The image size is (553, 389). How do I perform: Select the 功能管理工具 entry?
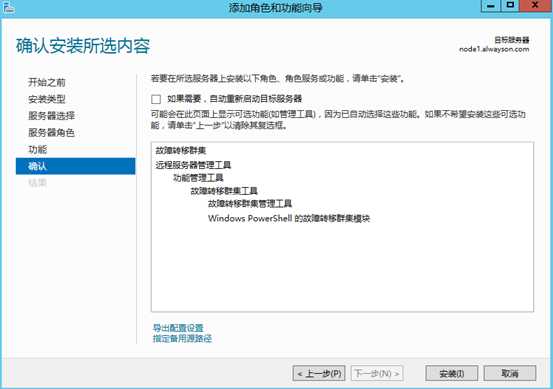(x=198, y=178)
